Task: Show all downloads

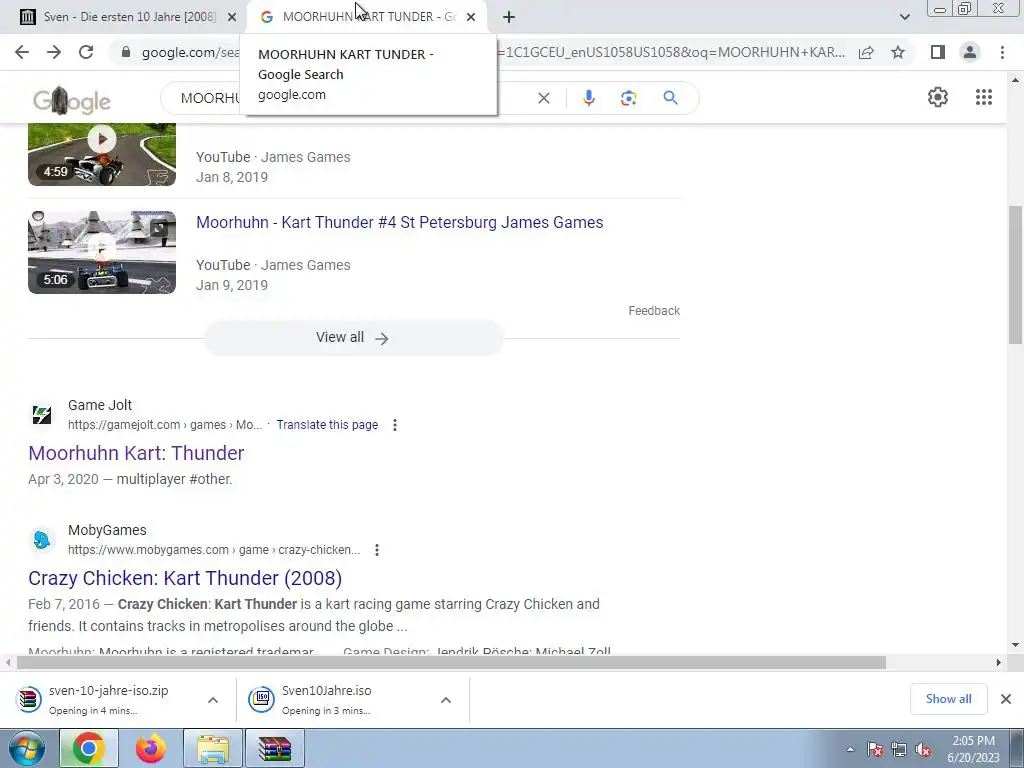Action: click(x=948, y=699)
